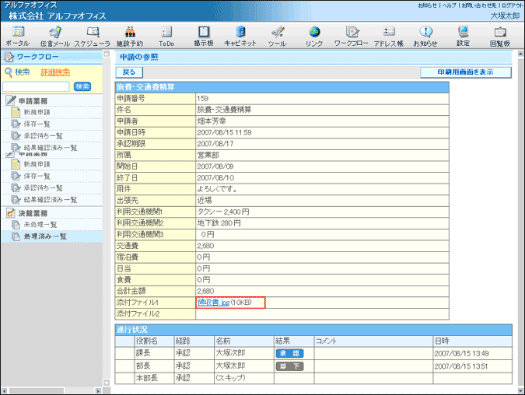Click the 開始日 value 2007/08/09

tap(215, 167)
